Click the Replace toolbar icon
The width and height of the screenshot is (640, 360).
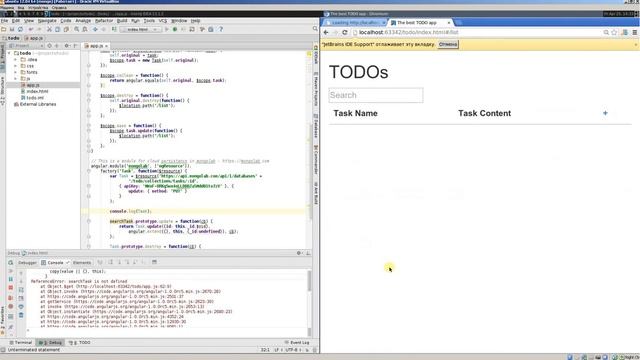click(x=85, y=29)
